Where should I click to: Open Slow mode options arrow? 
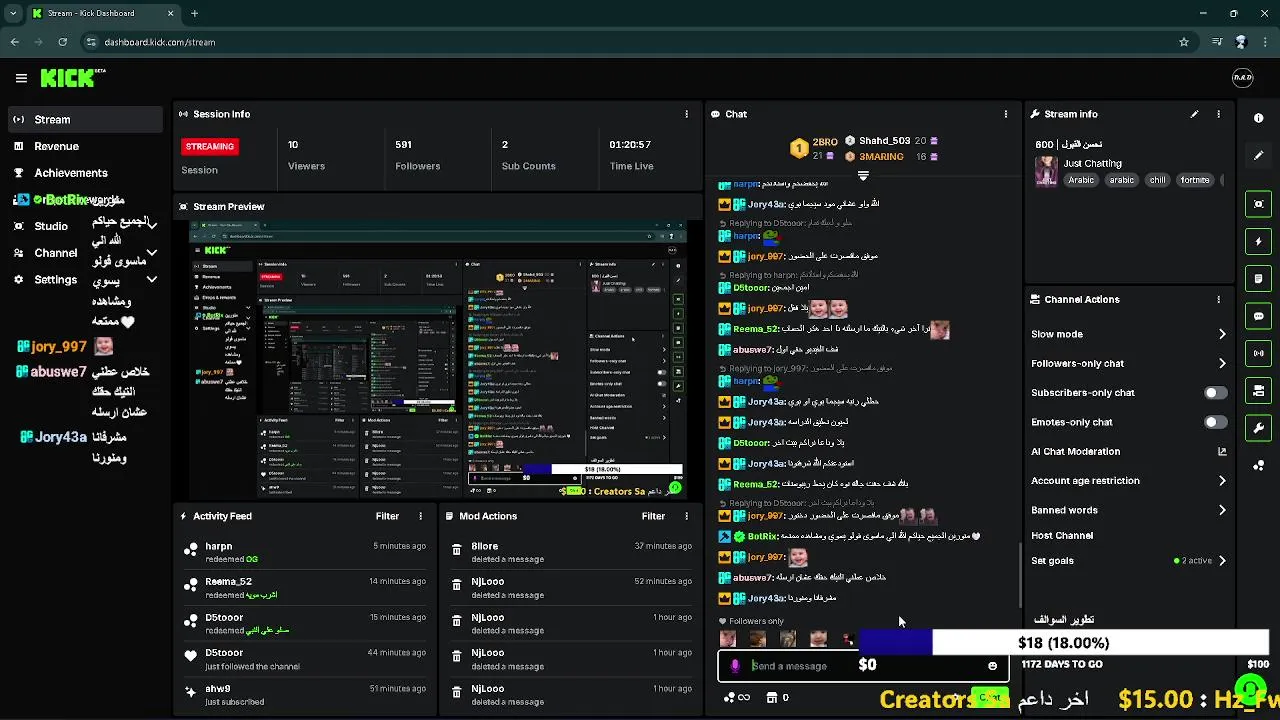click(x=1221, y=334)
